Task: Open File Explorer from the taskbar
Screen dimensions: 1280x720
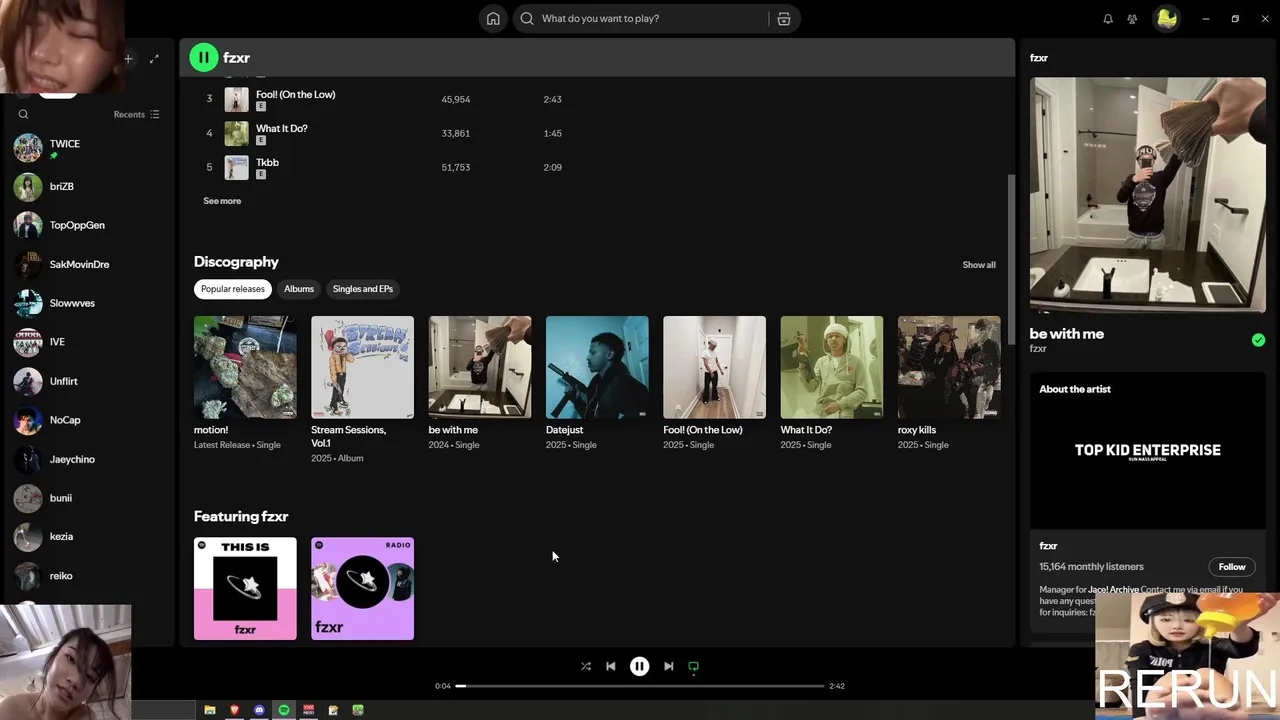Action: click(x=210, y=710)
